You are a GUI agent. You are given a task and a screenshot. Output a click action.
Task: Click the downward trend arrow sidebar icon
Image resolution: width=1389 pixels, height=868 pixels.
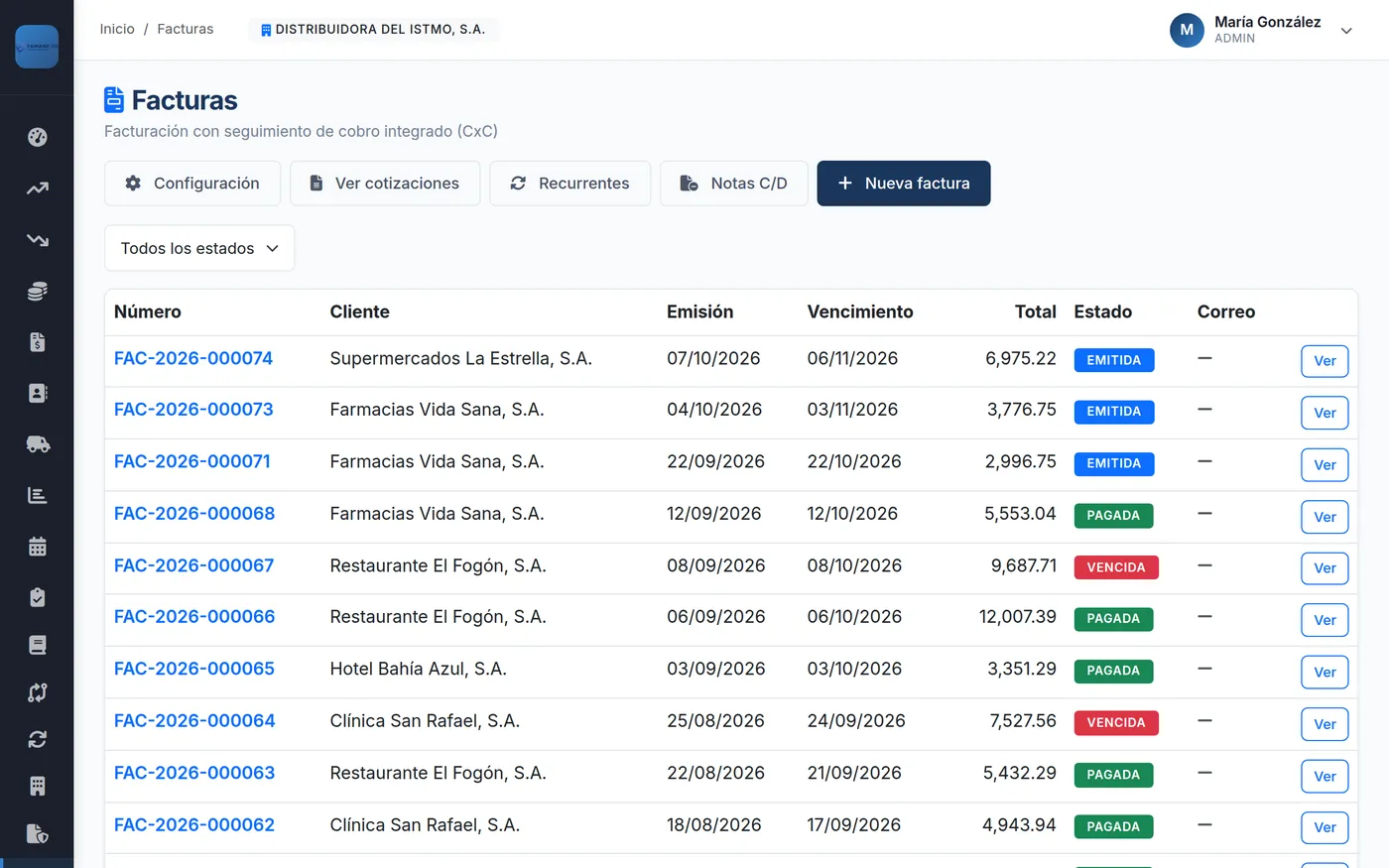tap(38, 240)
